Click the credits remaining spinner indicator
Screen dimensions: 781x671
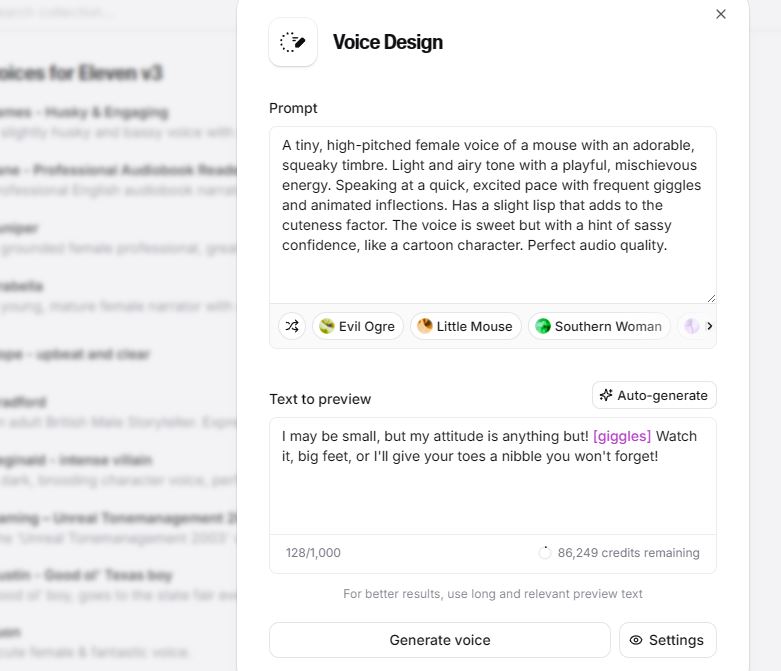[545, 552]
